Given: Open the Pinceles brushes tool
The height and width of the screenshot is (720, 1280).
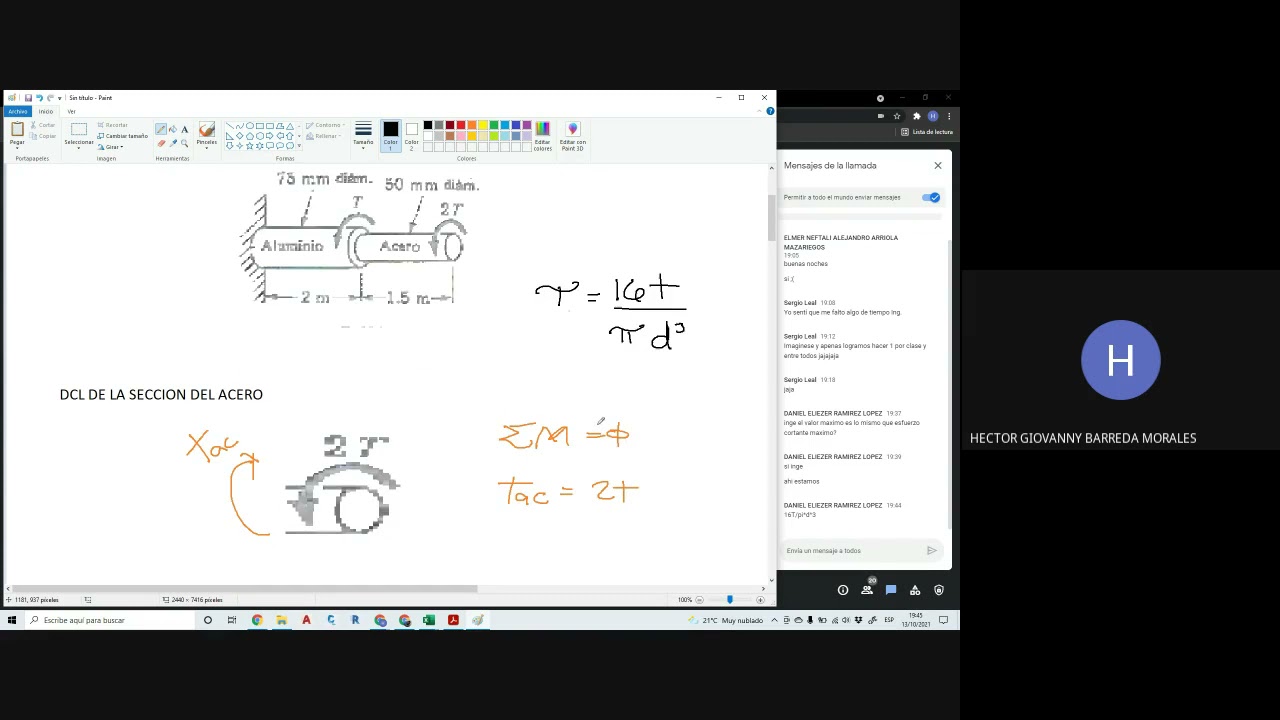Looking at the screenshot, I should click(207, 133).
